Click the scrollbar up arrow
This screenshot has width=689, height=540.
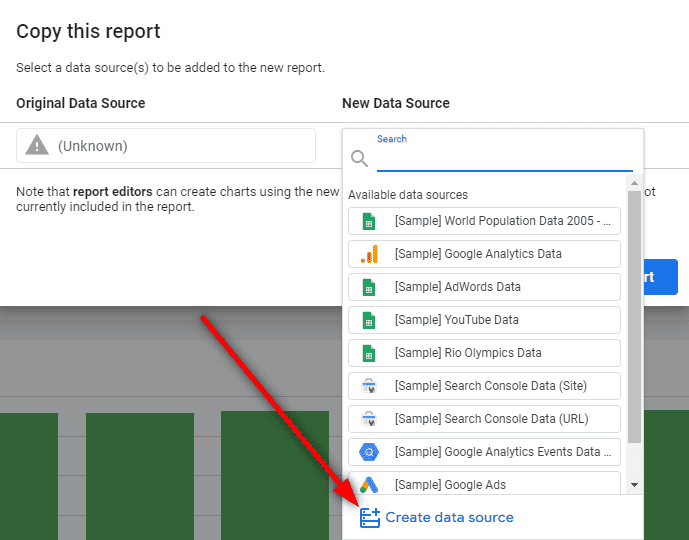[634, 183]
